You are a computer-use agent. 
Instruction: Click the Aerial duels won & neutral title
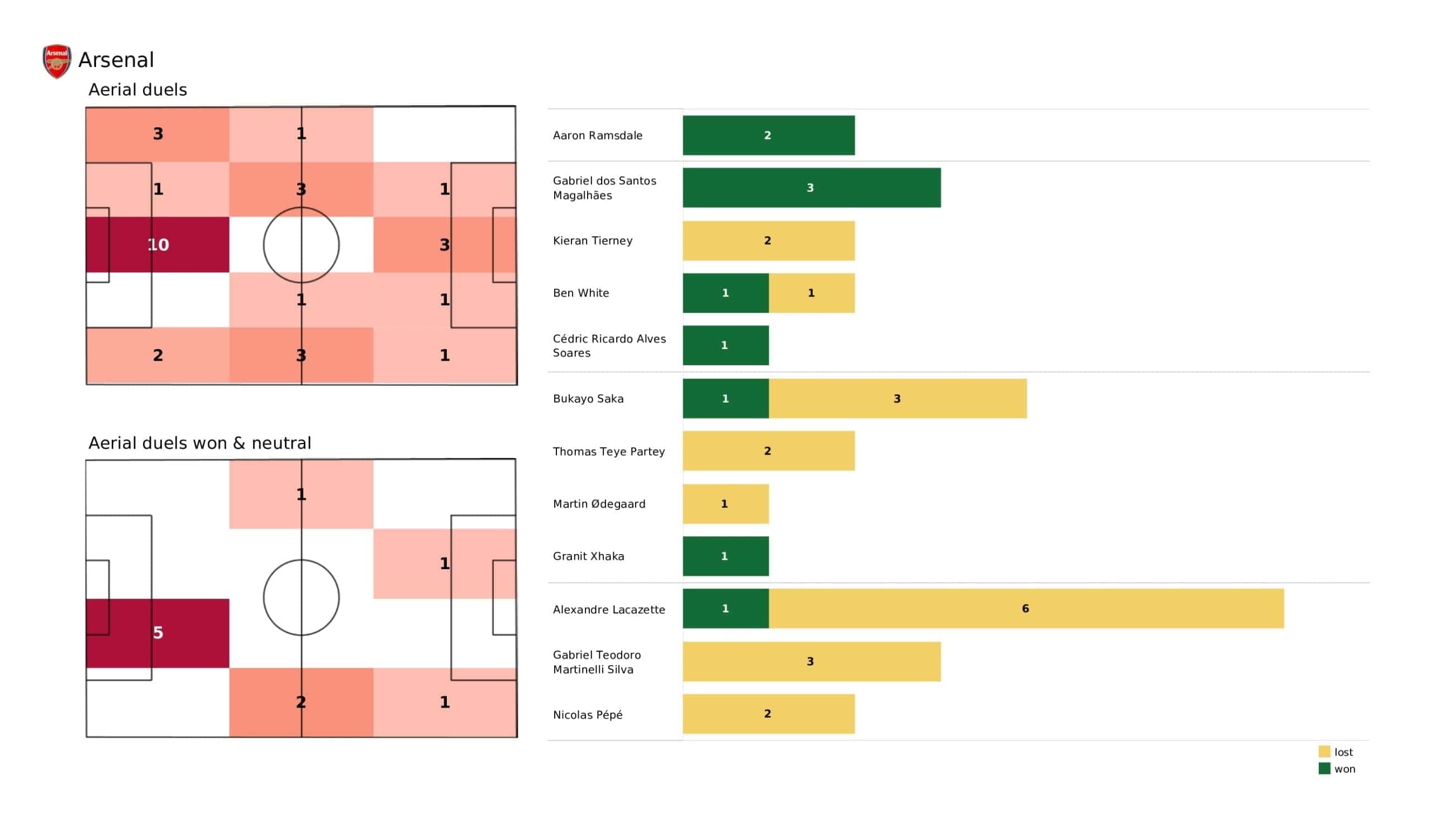tap(200, 443)
